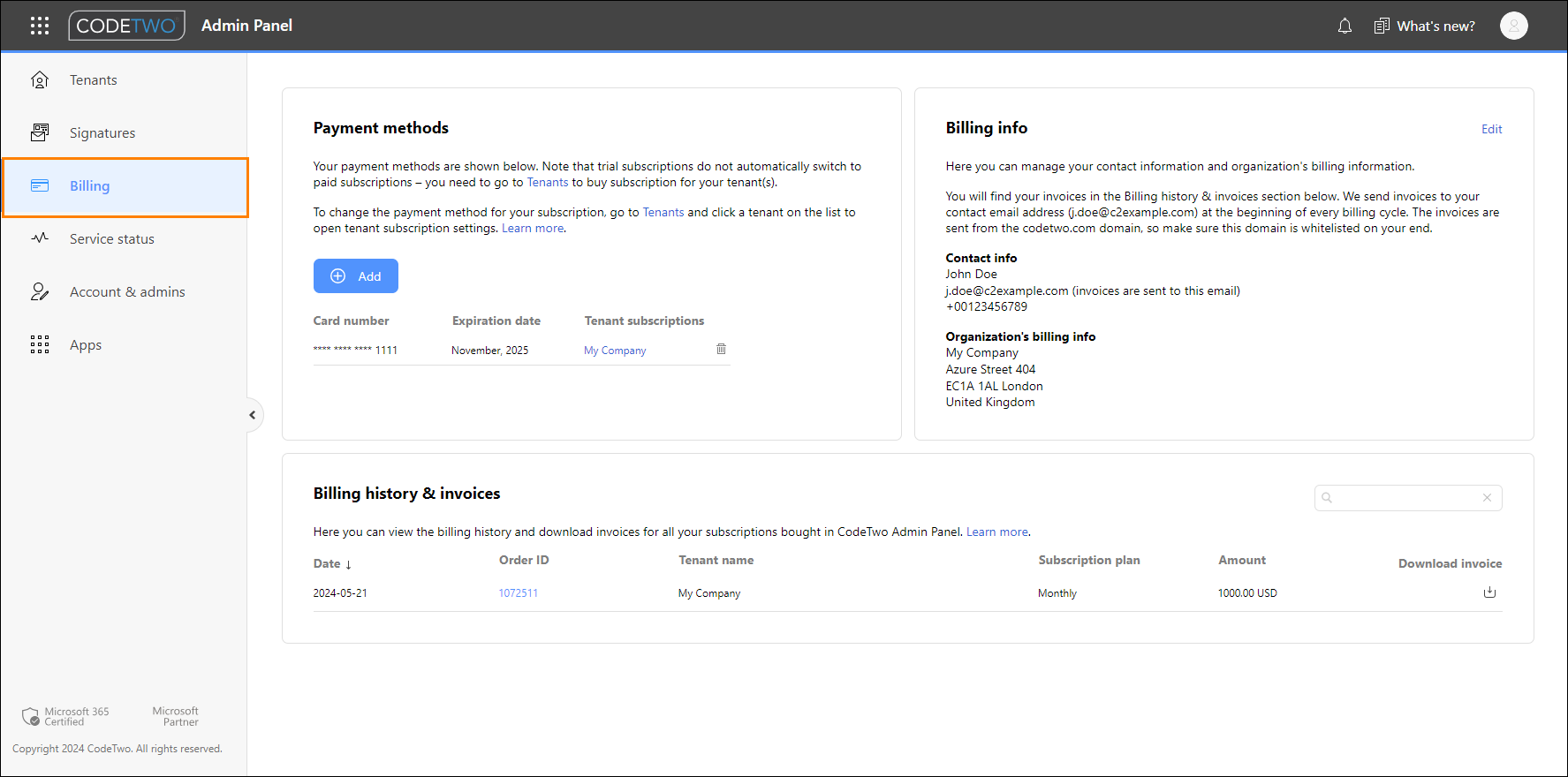Open order ID 1072511
Image resolution: width=1568 pixels, height=777 pixels.
[518, 593]
